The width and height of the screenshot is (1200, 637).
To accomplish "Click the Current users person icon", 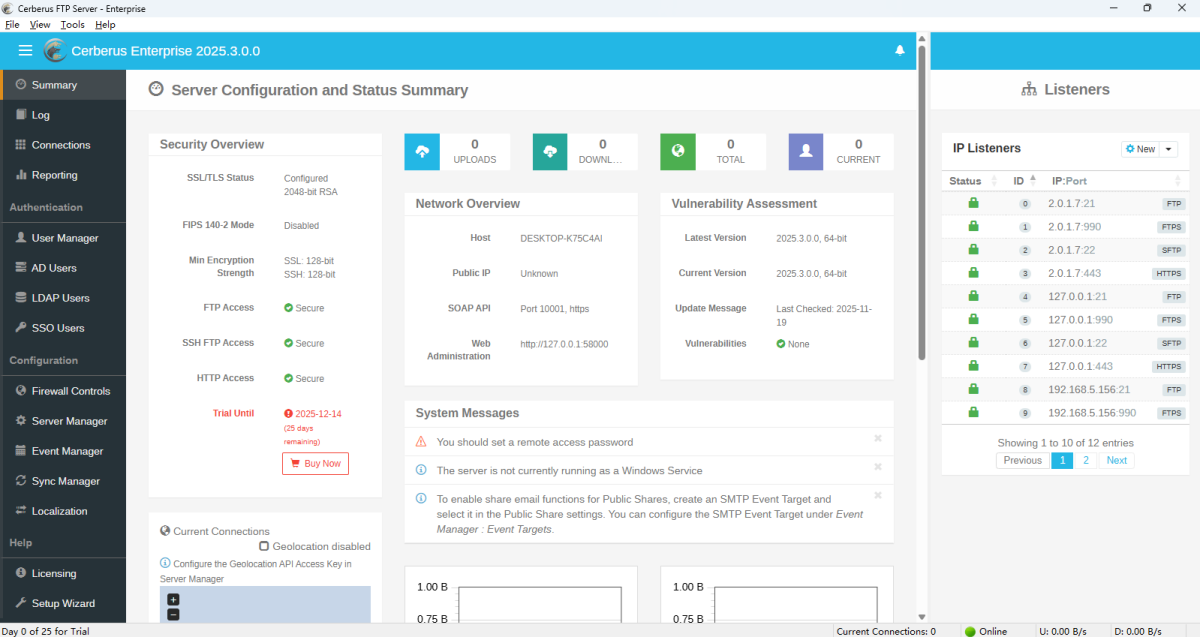I will pyautogui.click(x=805, y=152).
